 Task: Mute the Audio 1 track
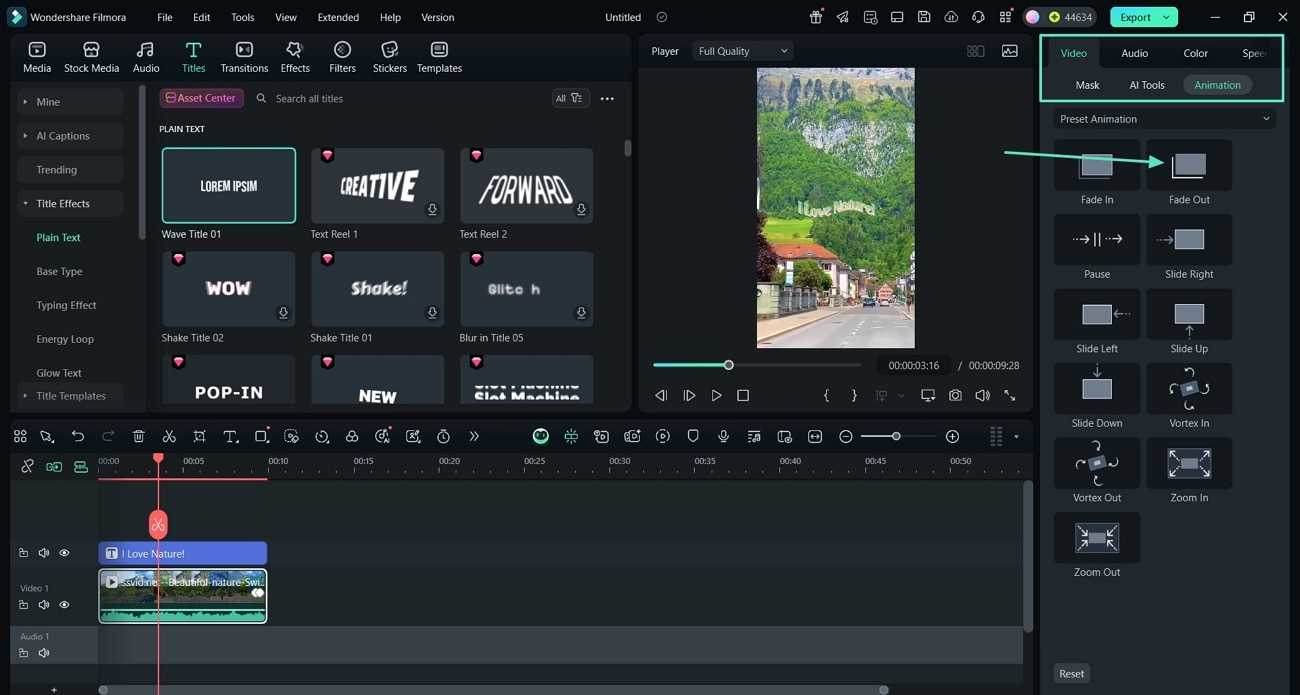pyautogui.click(x=43, y=652)
